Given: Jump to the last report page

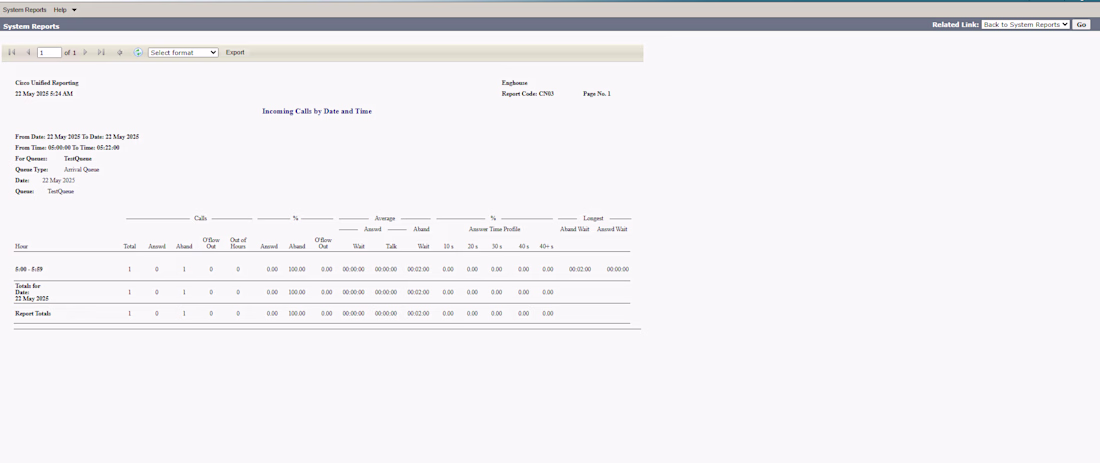Looking at the screenshot, I should click(x=102, y=53).
